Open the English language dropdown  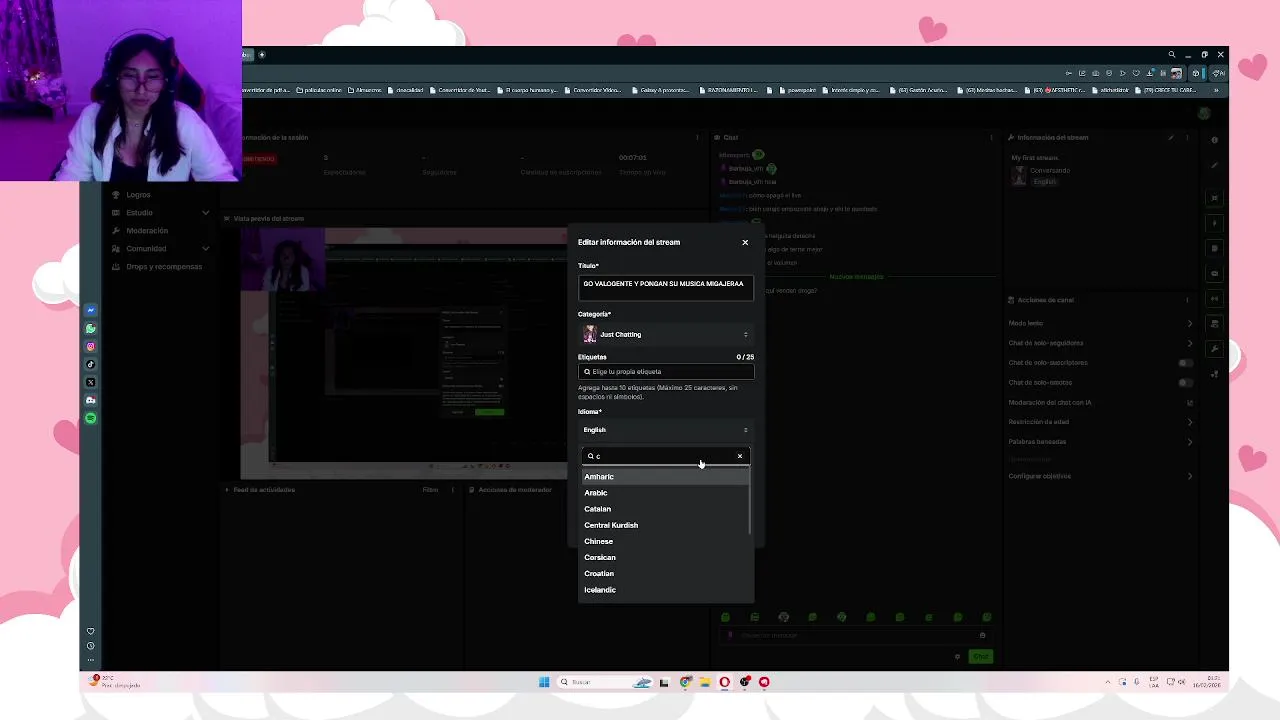pos(665,430)
